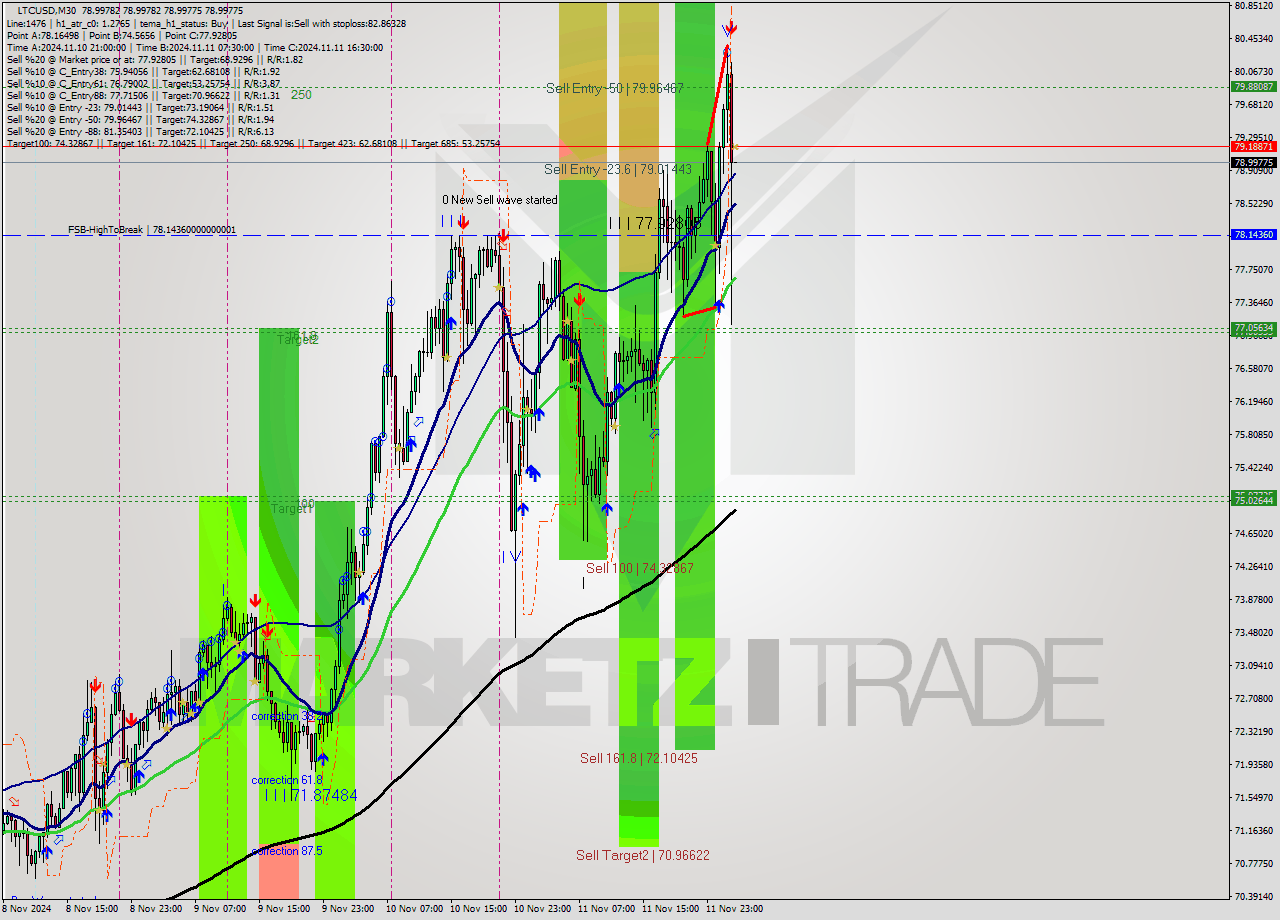This screenshot has width=1280, height=920.
Task: Click the green 79.88087 price tag
Action: click(1253, 87)
